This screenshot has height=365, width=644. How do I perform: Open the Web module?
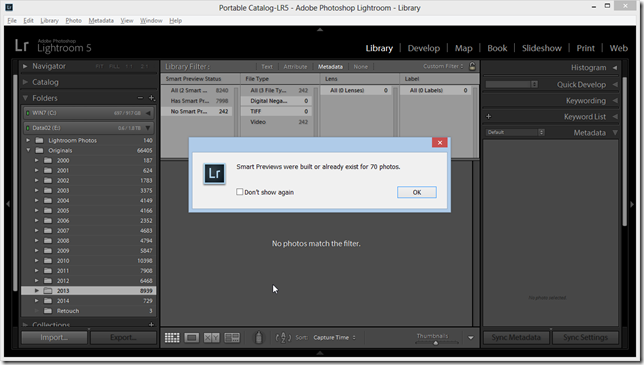(x=618, y=48)
